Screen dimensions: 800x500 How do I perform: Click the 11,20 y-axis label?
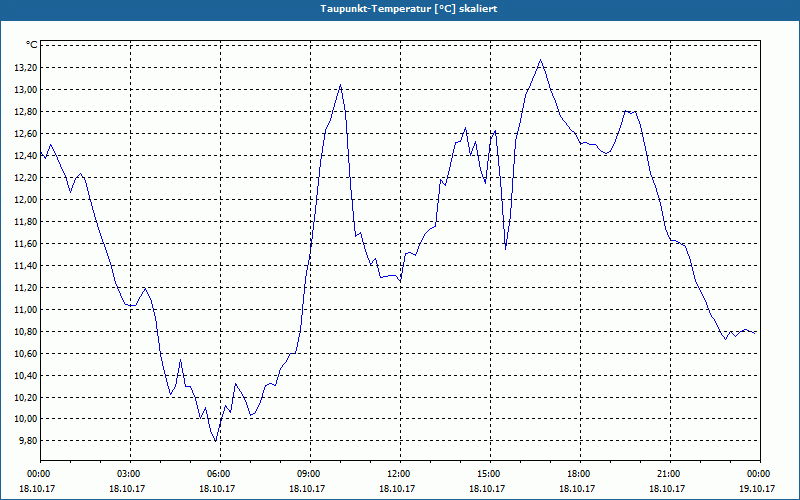point(28,287)
